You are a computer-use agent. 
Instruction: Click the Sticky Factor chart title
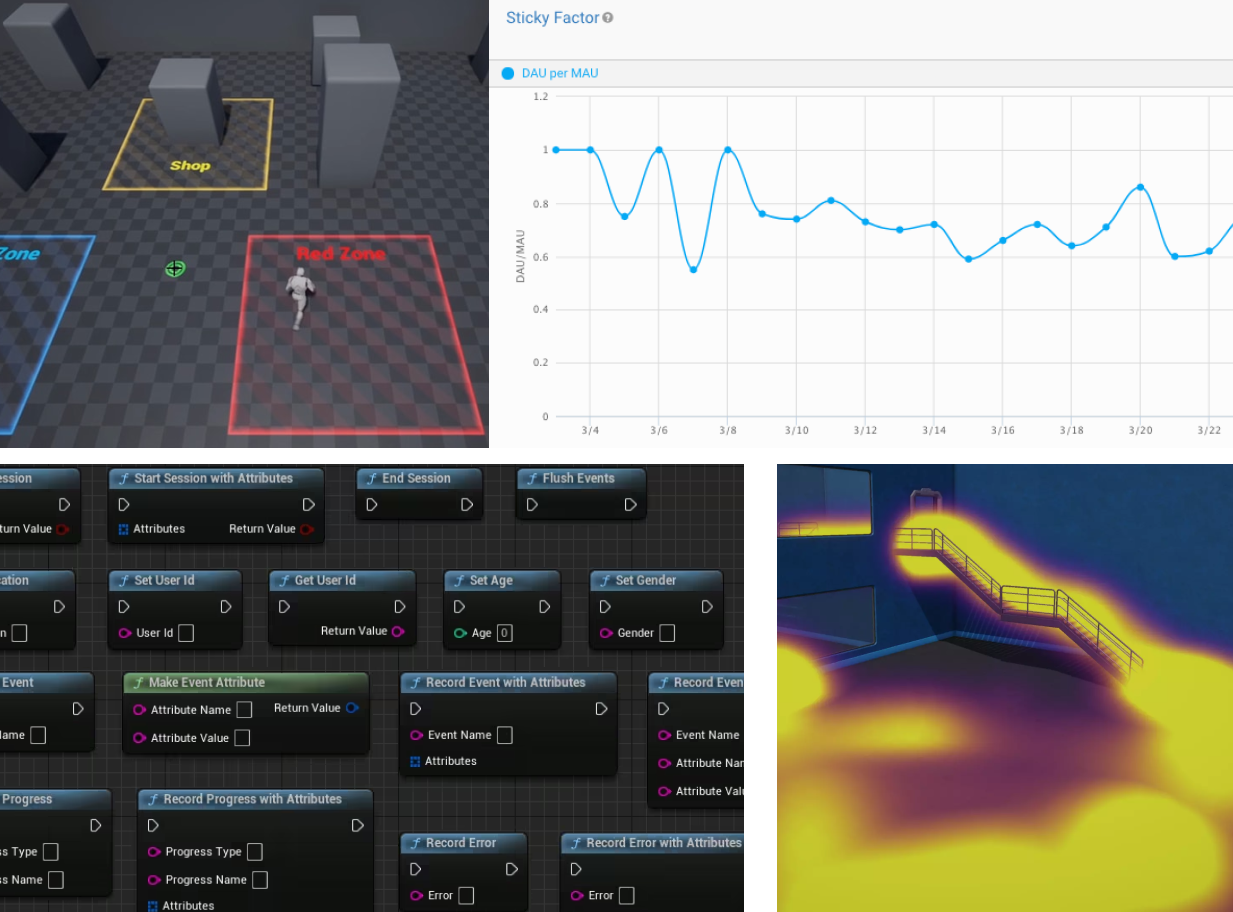click(552, 18)
